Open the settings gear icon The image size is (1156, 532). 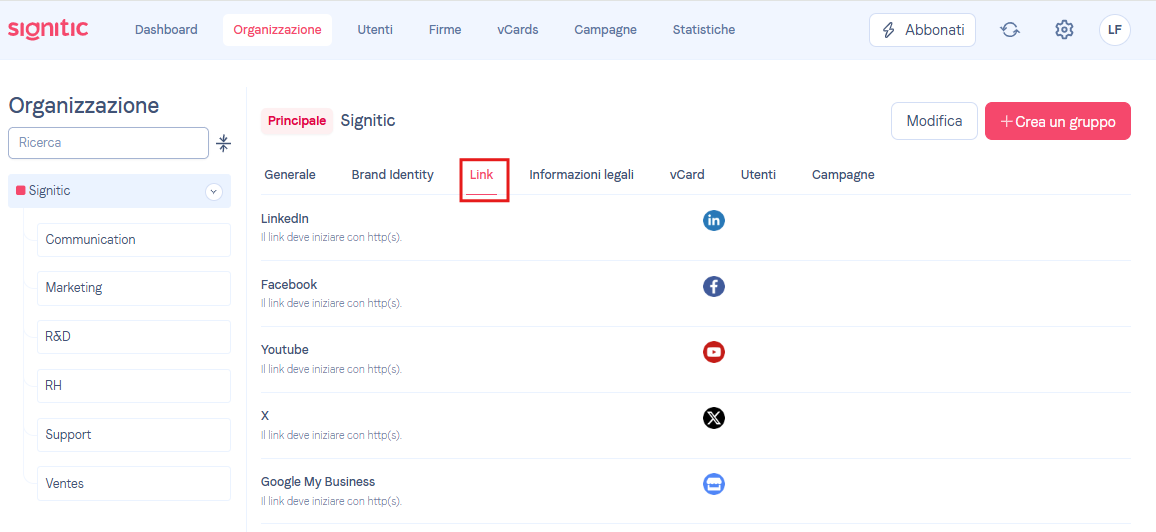click(1064, 30)
